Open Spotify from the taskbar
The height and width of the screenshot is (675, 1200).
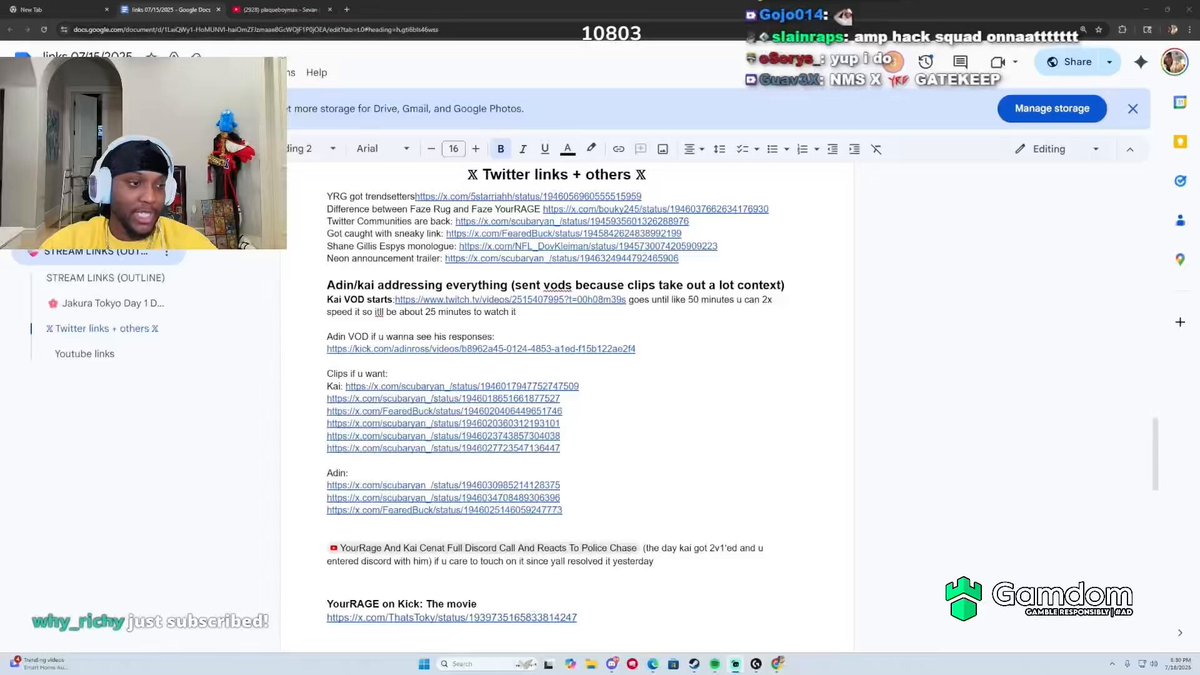click(715, 663)
